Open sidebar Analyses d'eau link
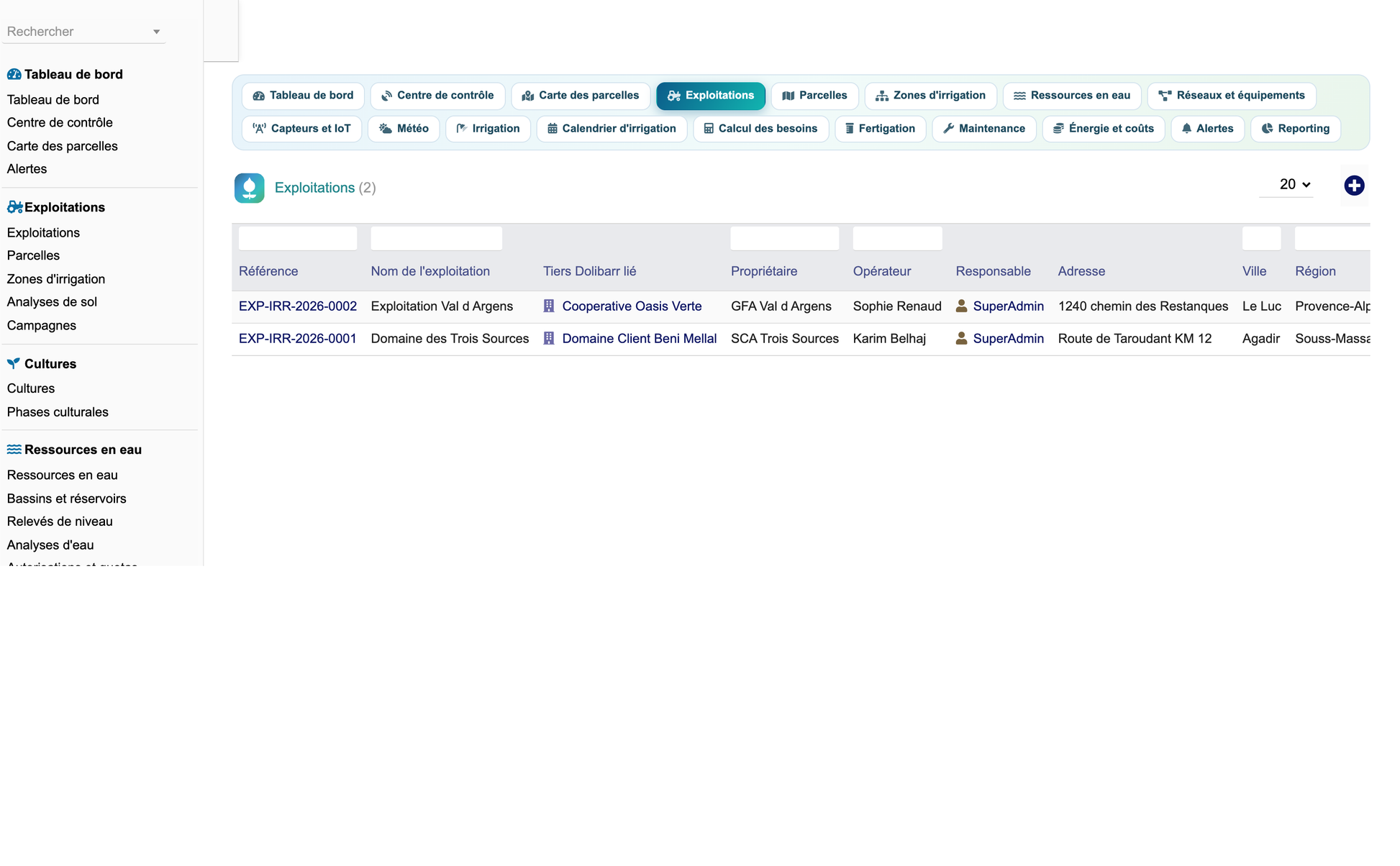The image size is (1400, 866). point(50,546)
